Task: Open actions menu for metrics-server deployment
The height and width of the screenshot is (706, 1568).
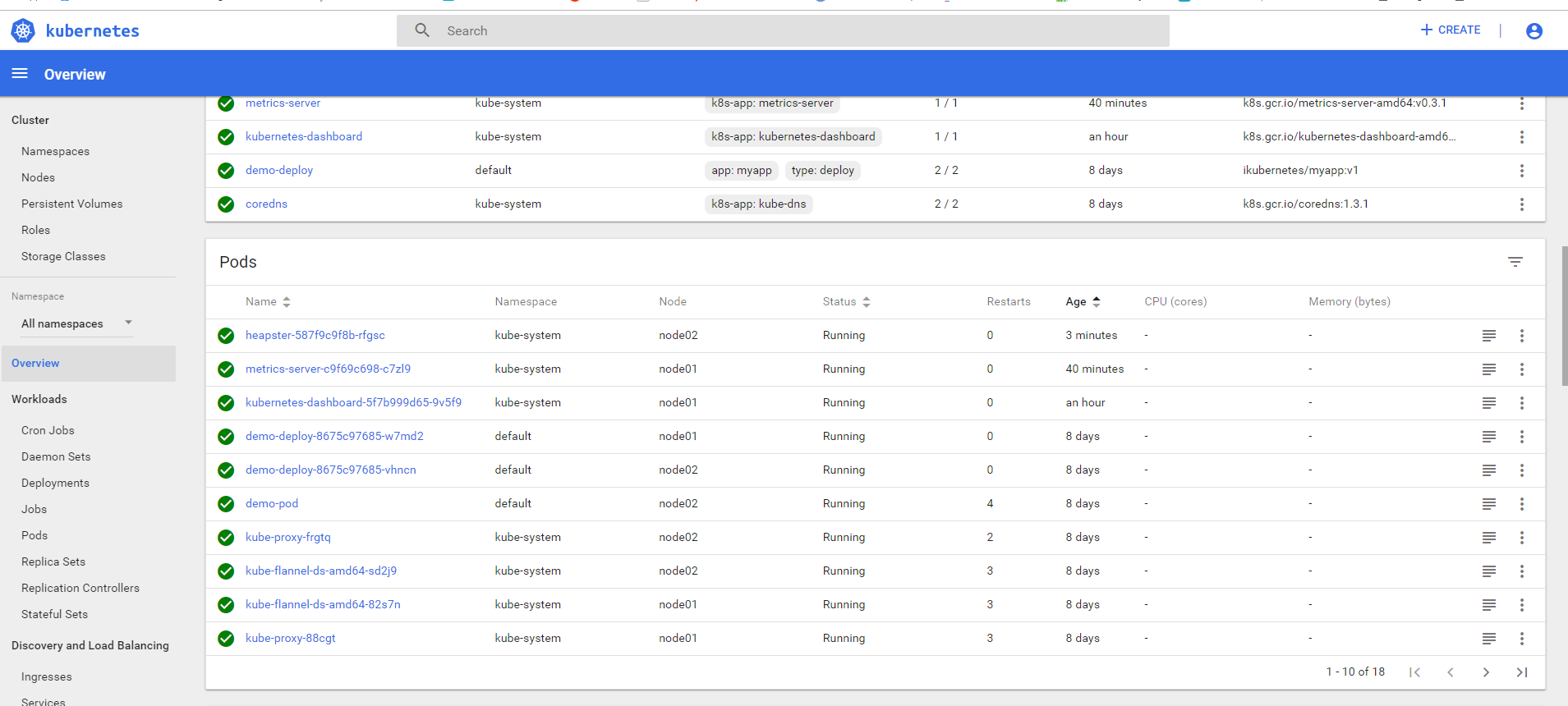Action: [x=1522, y=103]
